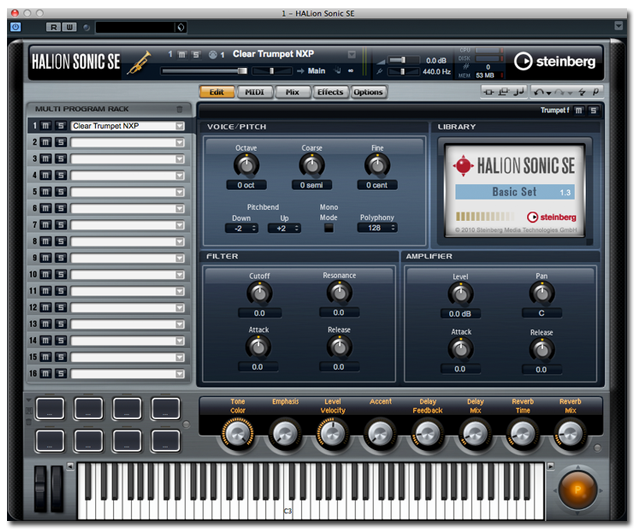Click the second global toolbar icon
634x531 pixels.
pos(503,92)
